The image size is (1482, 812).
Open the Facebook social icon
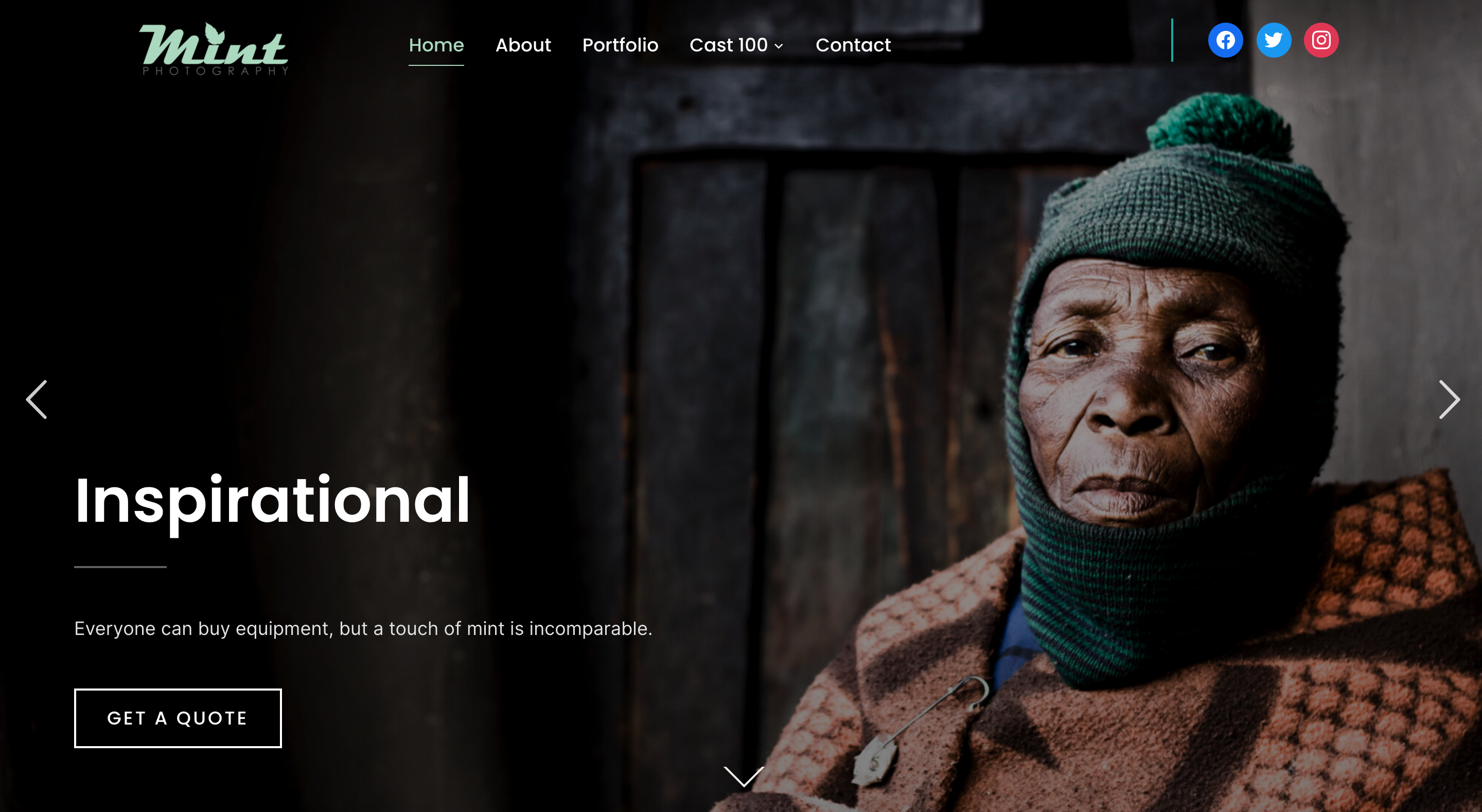1225,40
